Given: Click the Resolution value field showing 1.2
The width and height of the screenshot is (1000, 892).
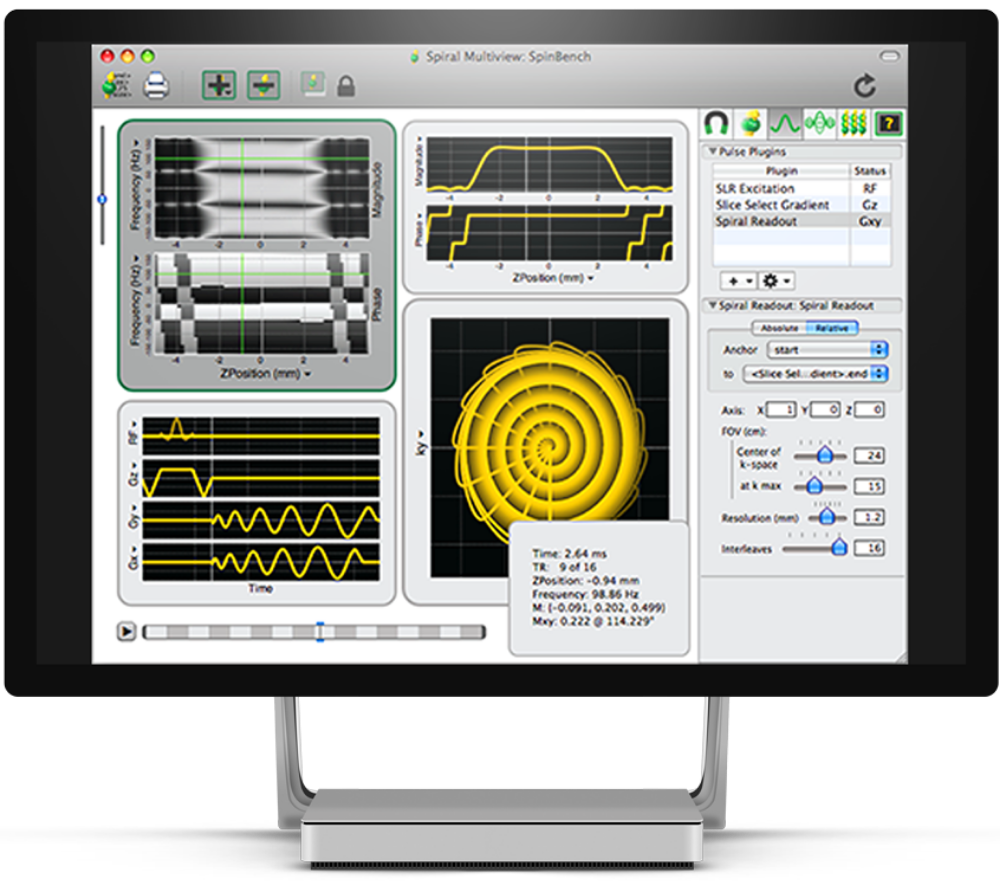Looking at the screenshot, I should 869,517.
